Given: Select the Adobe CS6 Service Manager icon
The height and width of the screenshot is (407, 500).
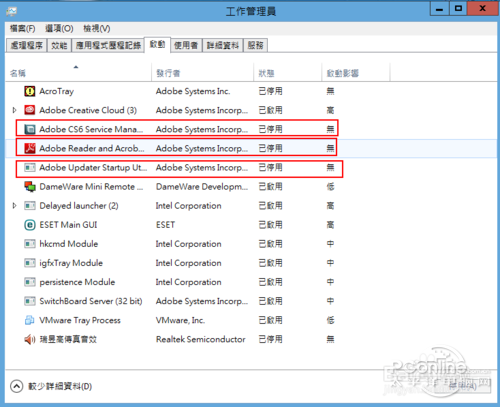Looking at the screenshot, I should tap(30, 129).
